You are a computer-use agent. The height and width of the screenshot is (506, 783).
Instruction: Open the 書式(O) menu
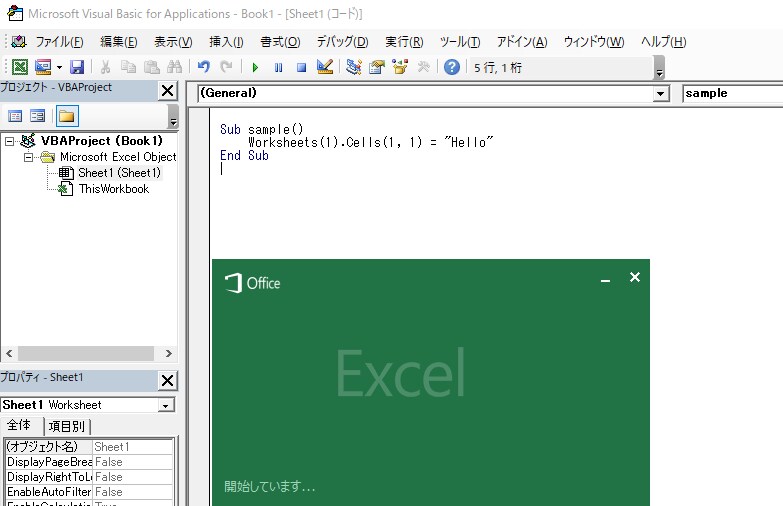[280, 42]
